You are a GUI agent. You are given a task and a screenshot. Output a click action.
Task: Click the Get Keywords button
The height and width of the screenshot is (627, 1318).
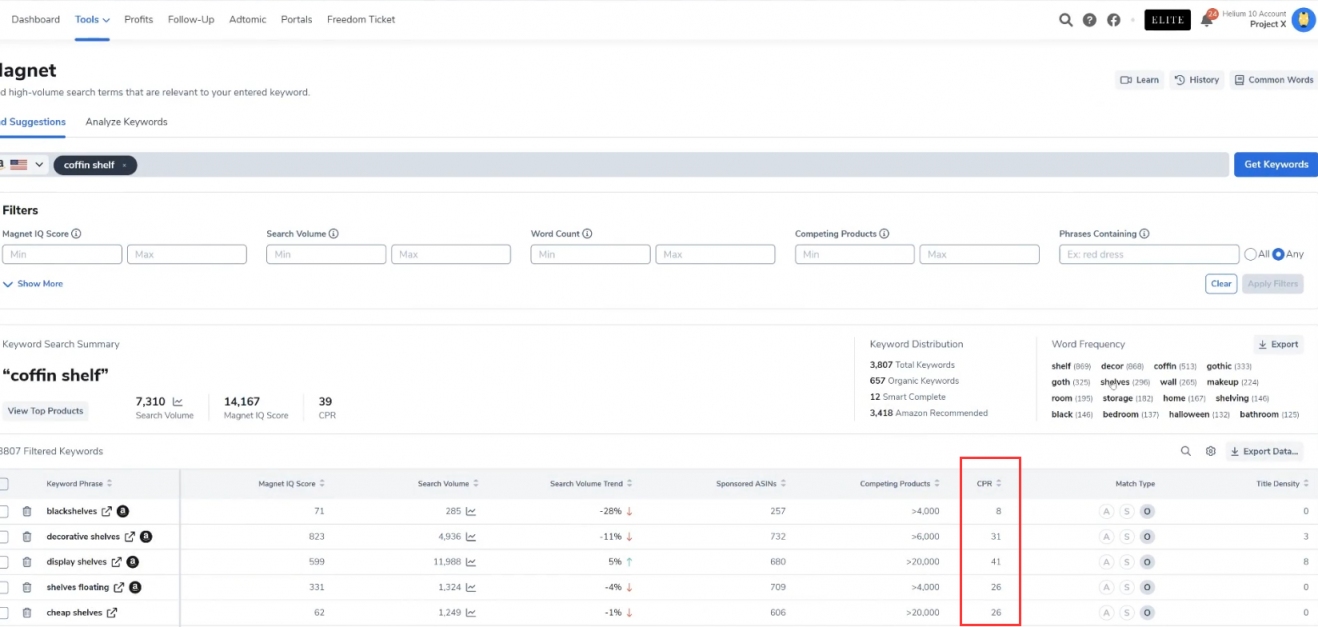click(1276, 165)
